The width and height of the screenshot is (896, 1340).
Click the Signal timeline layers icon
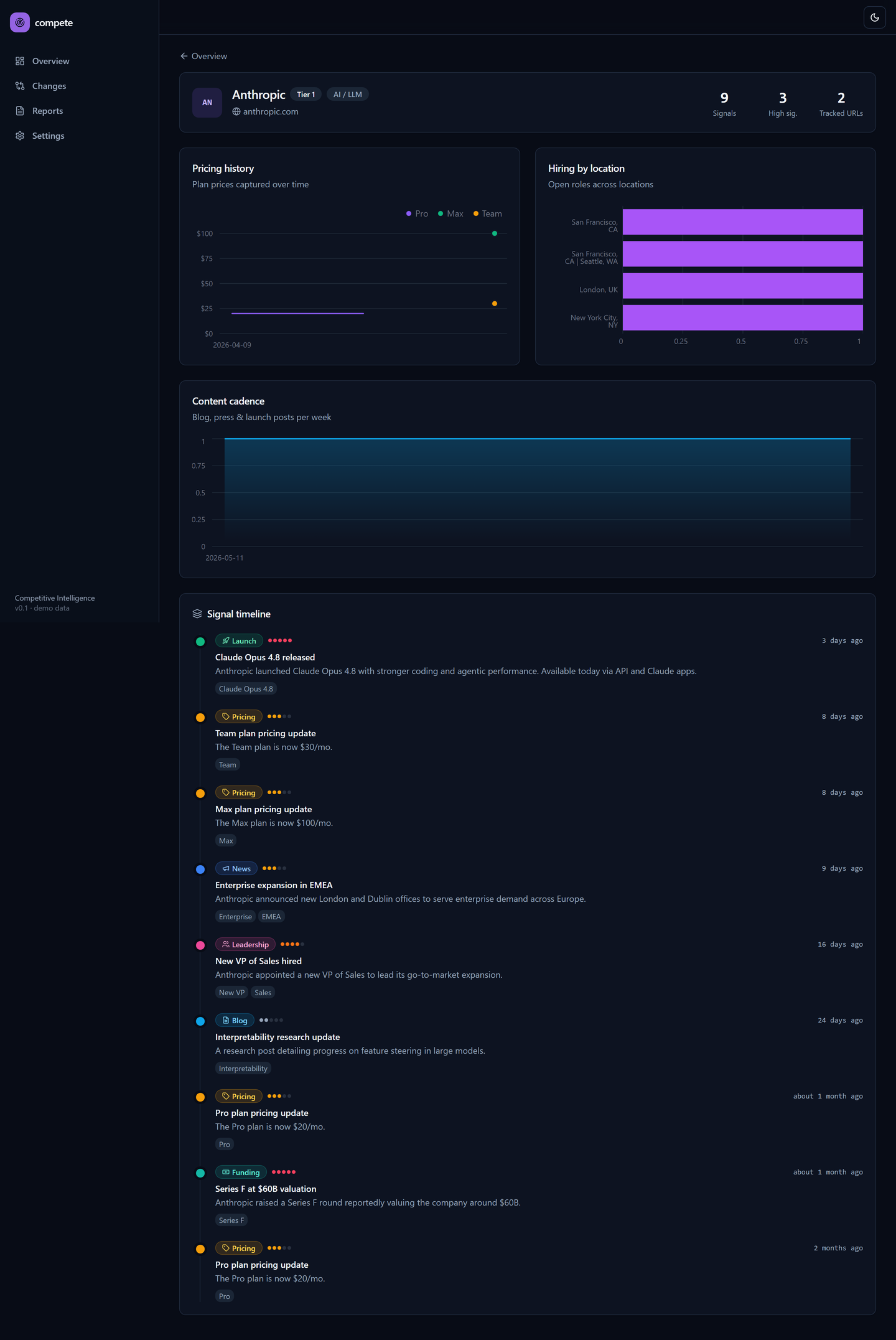click(x=197, y=614)
